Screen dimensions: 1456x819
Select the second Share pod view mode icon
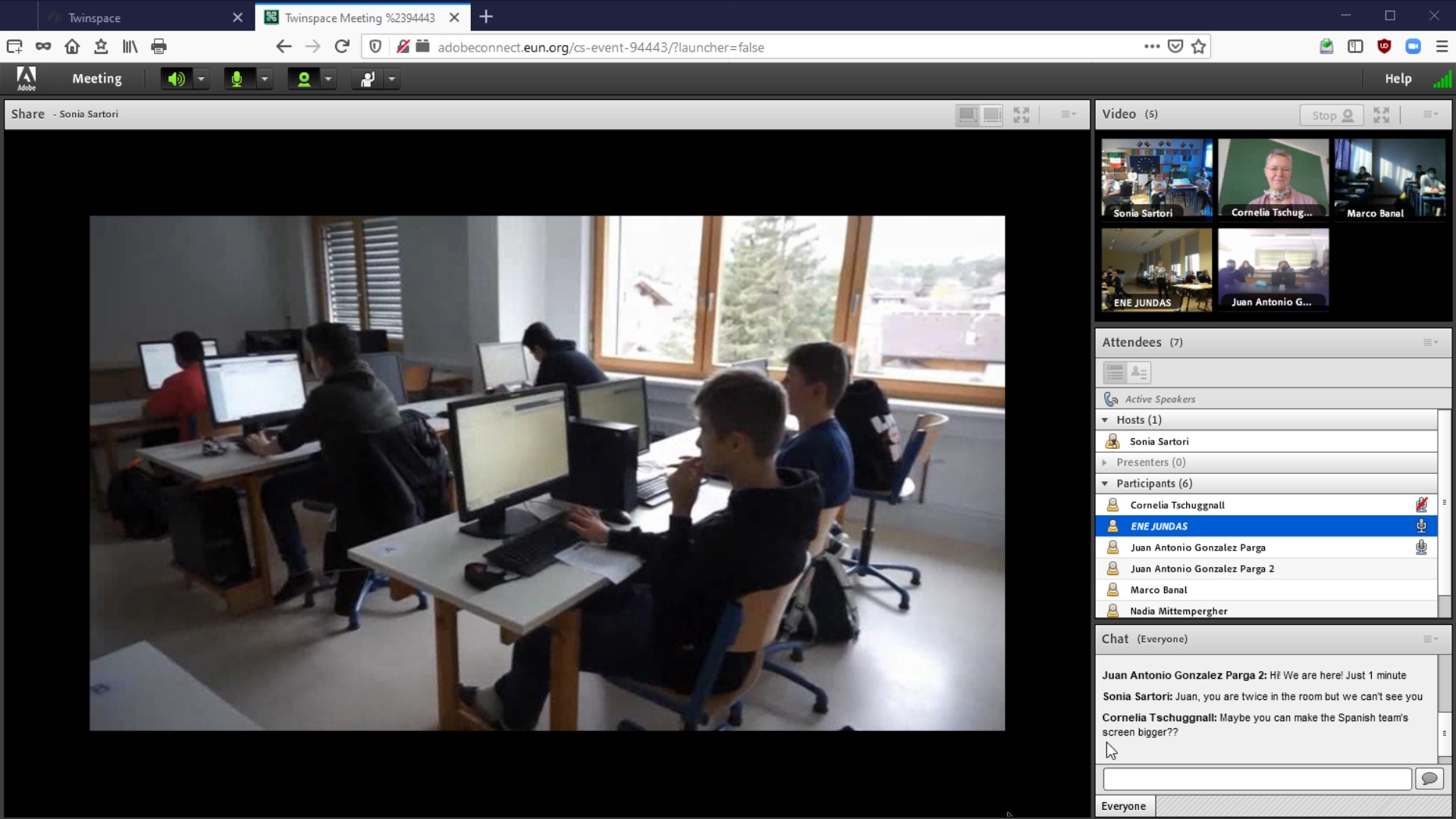(x=992, y=115)
